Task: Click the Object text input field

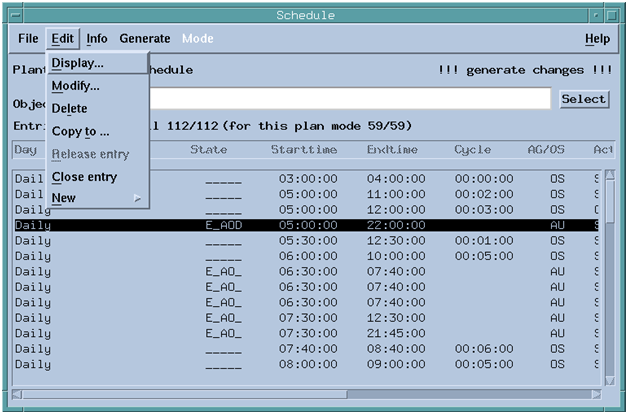Action: (x=350, y=99)
